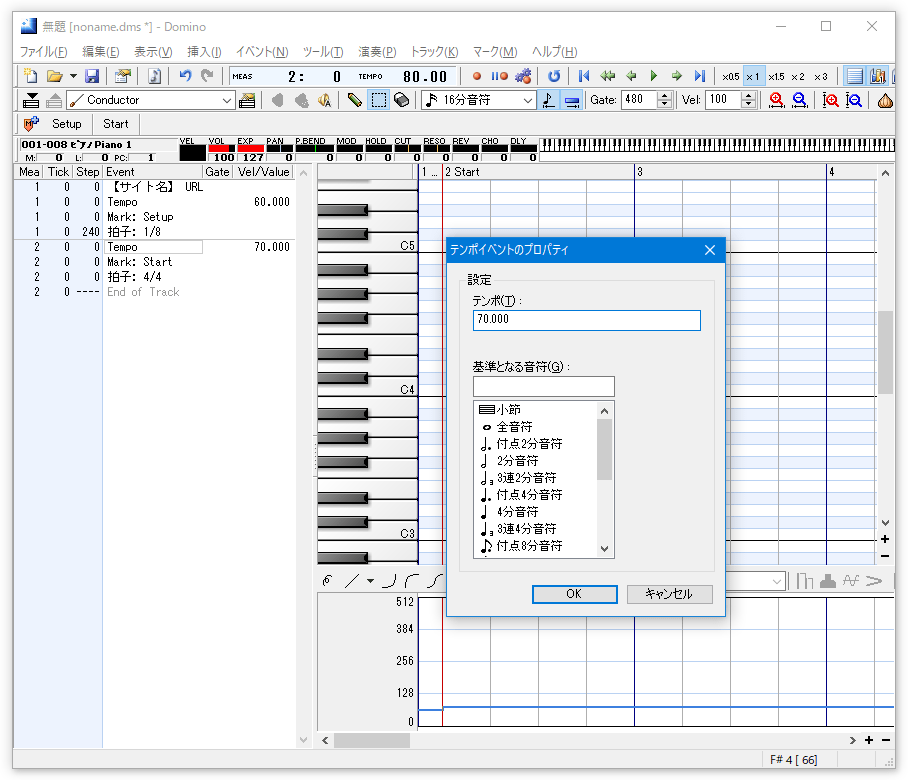Click the piano roll vertical scrollbar thumb

pyautogui.click(x=885, y=352)
